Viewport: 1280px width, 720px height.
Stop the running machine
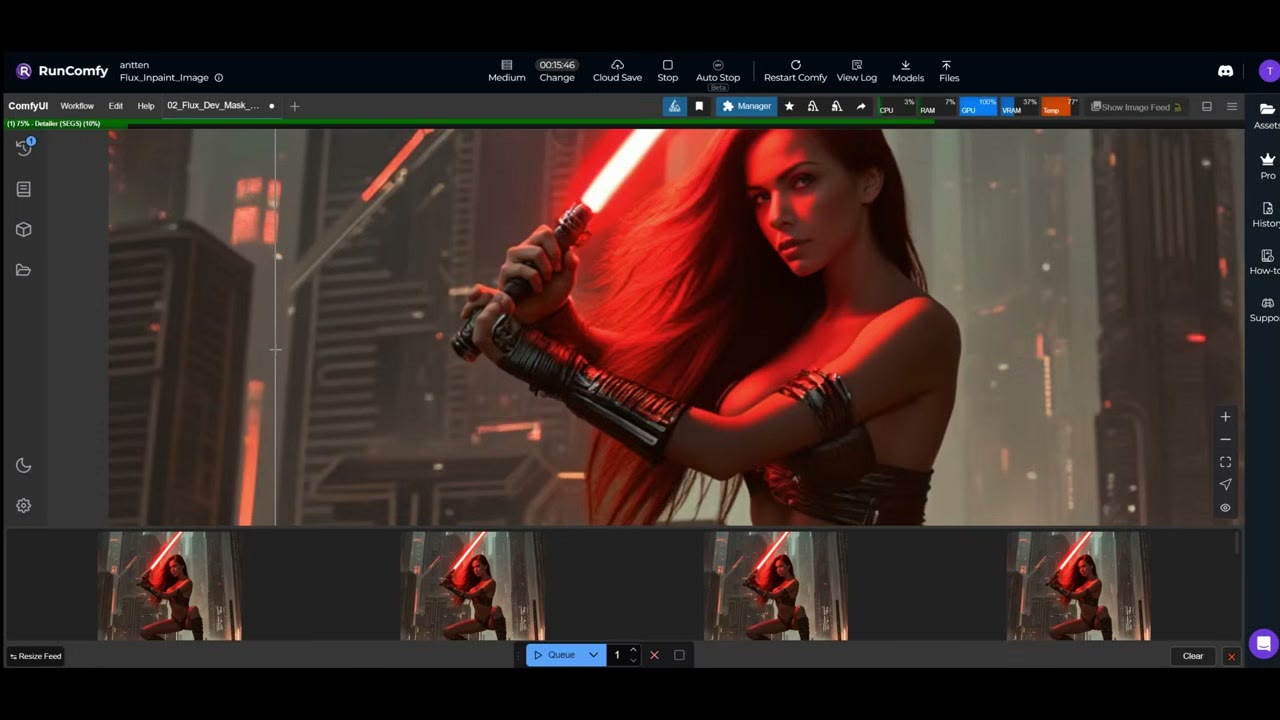click(668, 71)
